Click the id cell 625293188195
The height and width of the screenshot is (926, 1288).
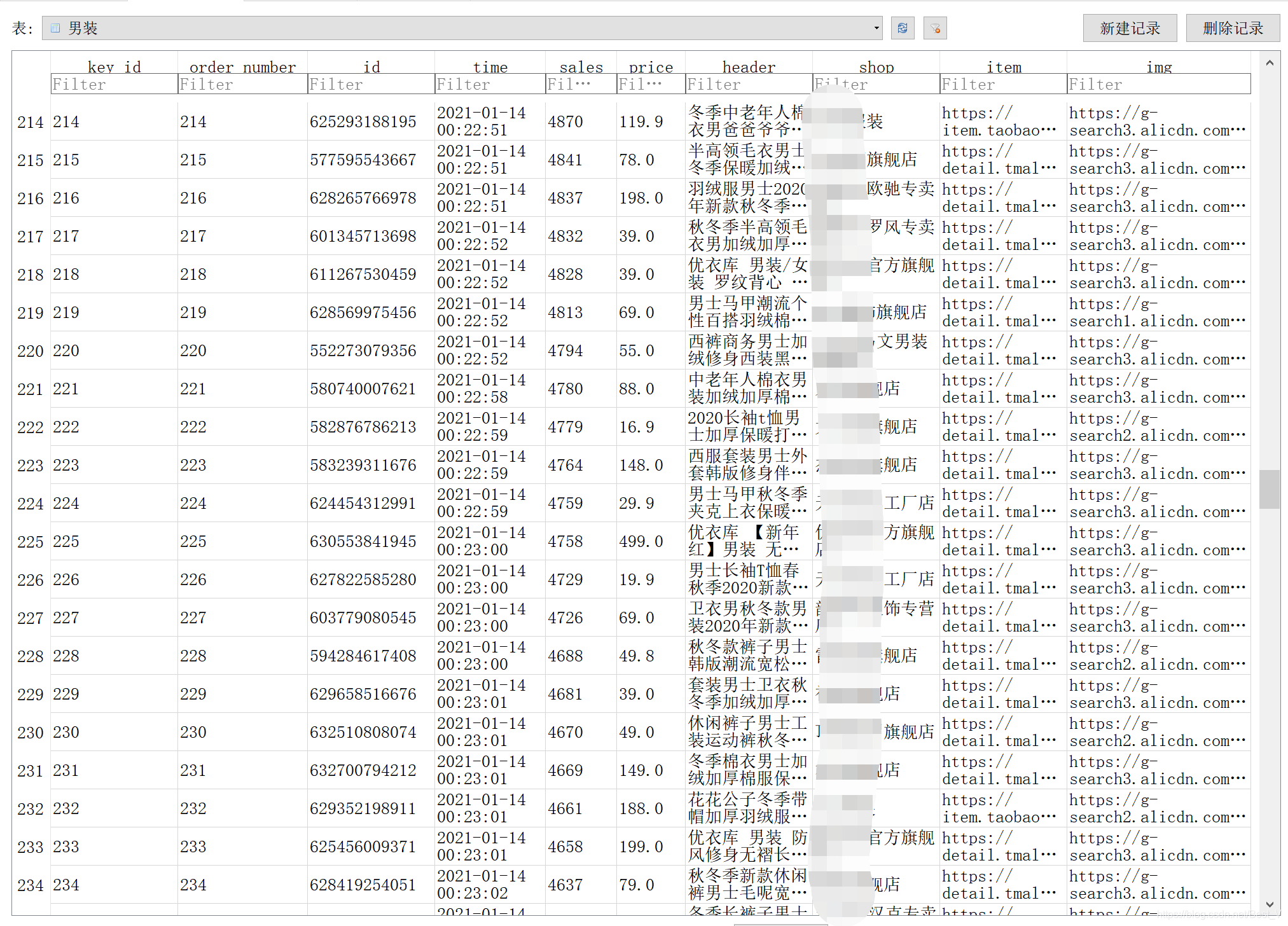(x=363, y=121)
